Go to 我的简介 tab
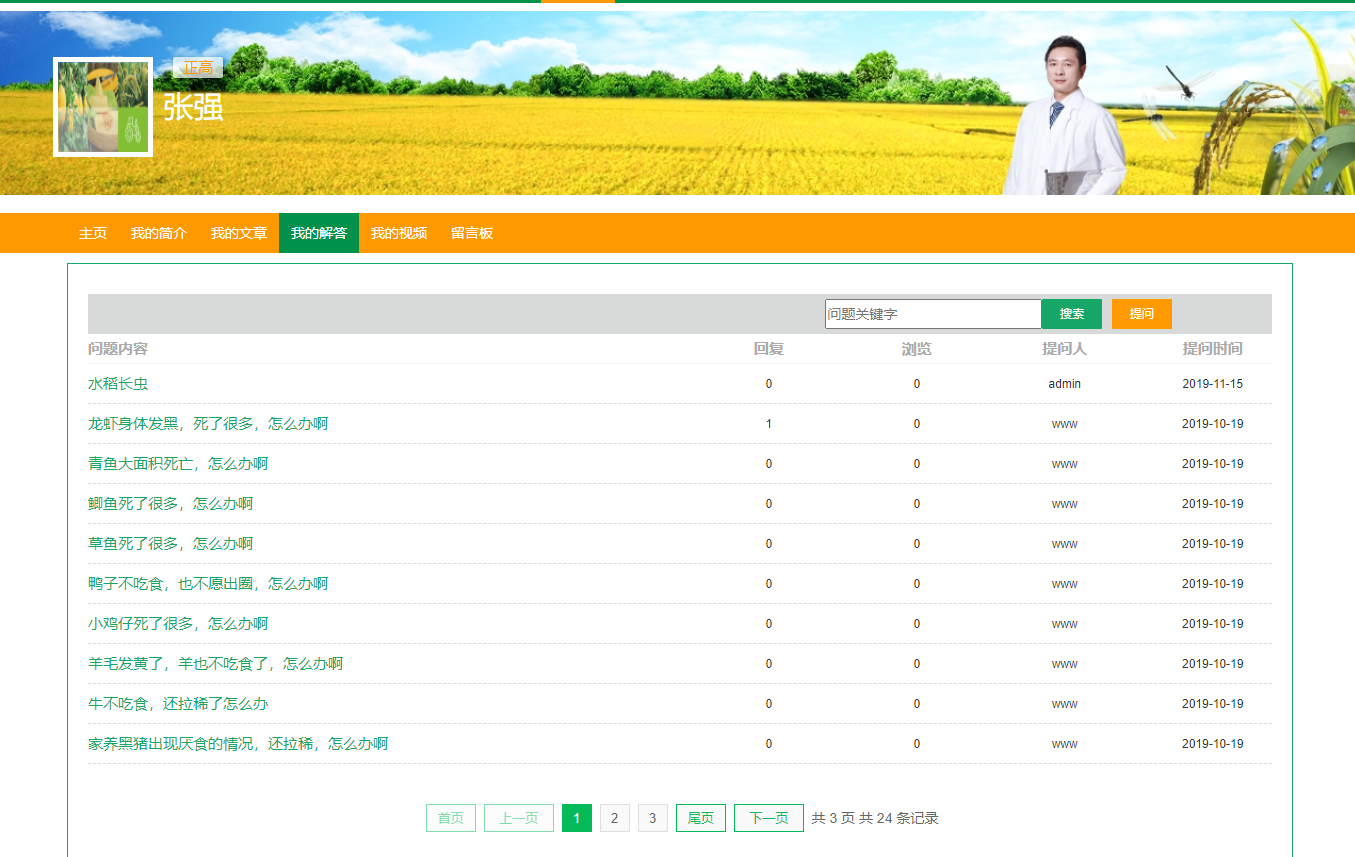1355x857 pixels. pos(158,233)
